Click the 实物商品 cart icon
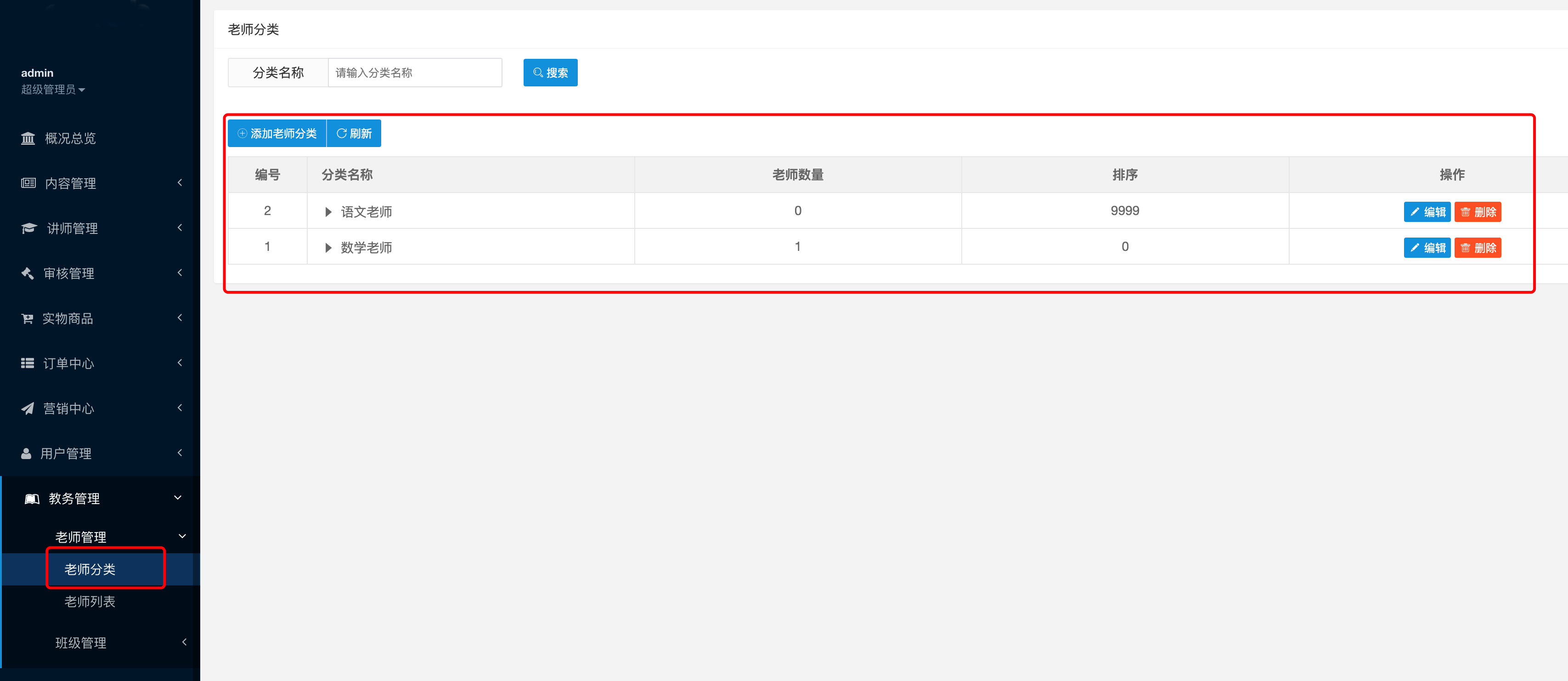This screenshot has height=681, width=1568. tap(28, 318)
